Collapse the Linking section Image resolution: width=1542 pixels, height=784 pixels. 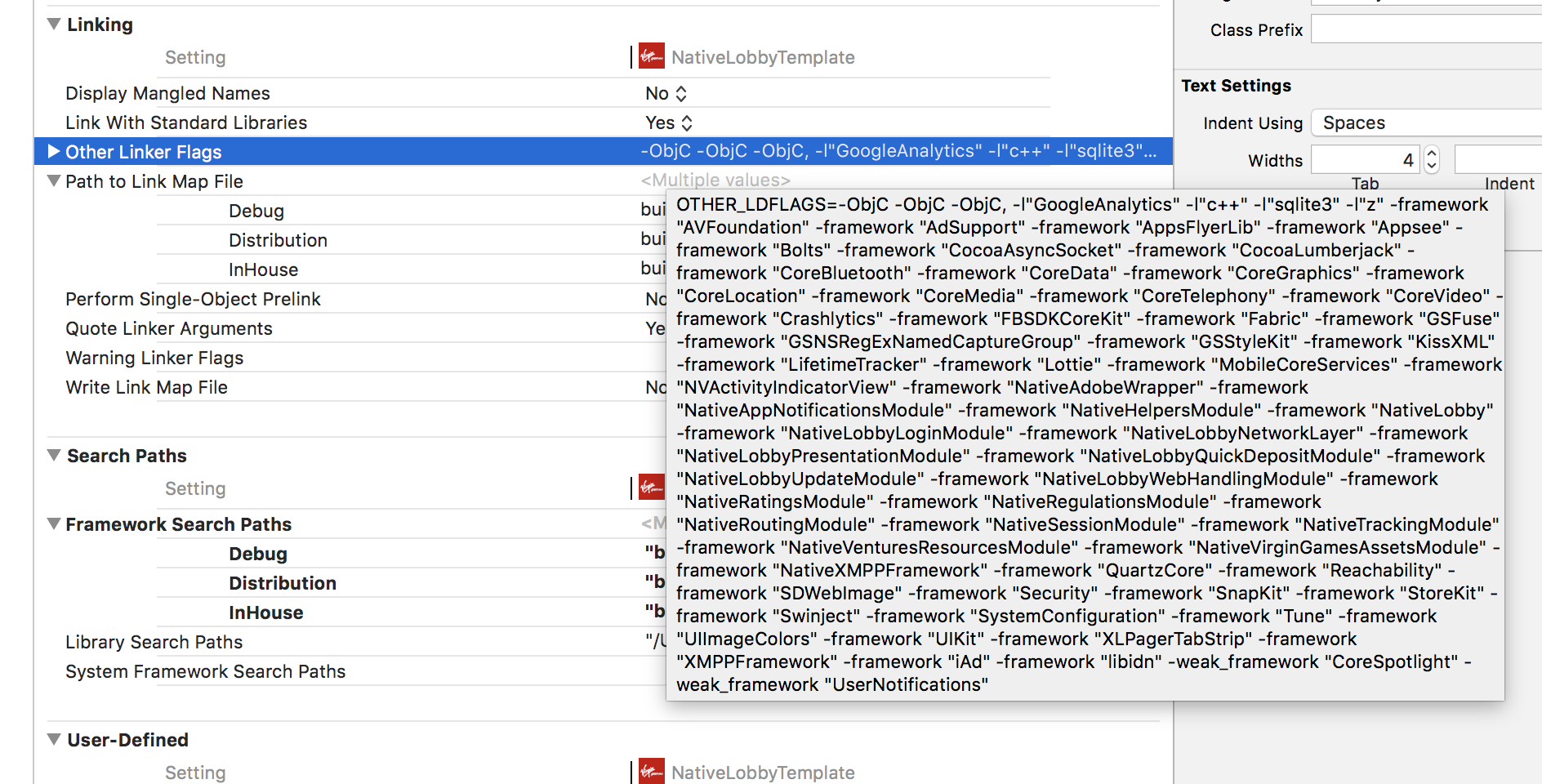[x=53, y=24]
